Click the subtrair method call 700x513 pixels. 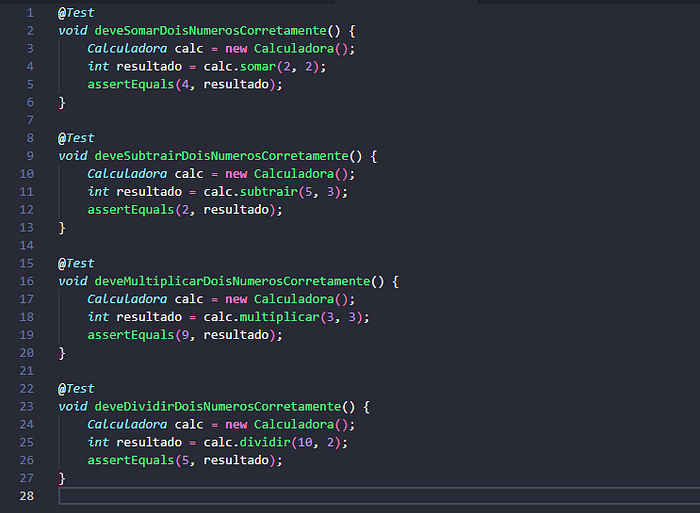tap(269, 192)
